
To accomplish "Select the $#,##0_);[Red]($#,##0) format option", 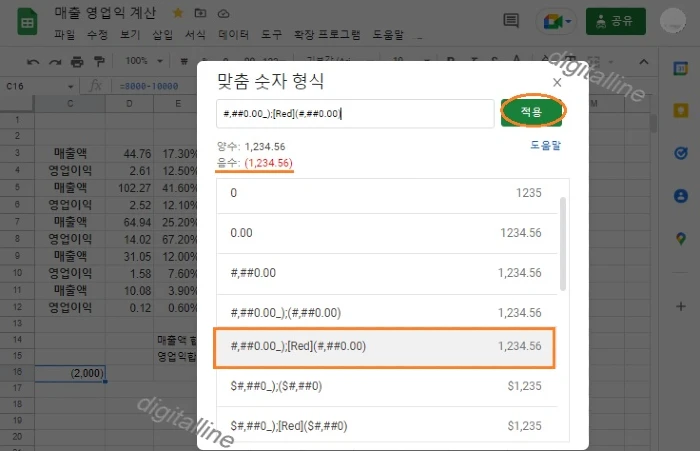I will (387, 426).
